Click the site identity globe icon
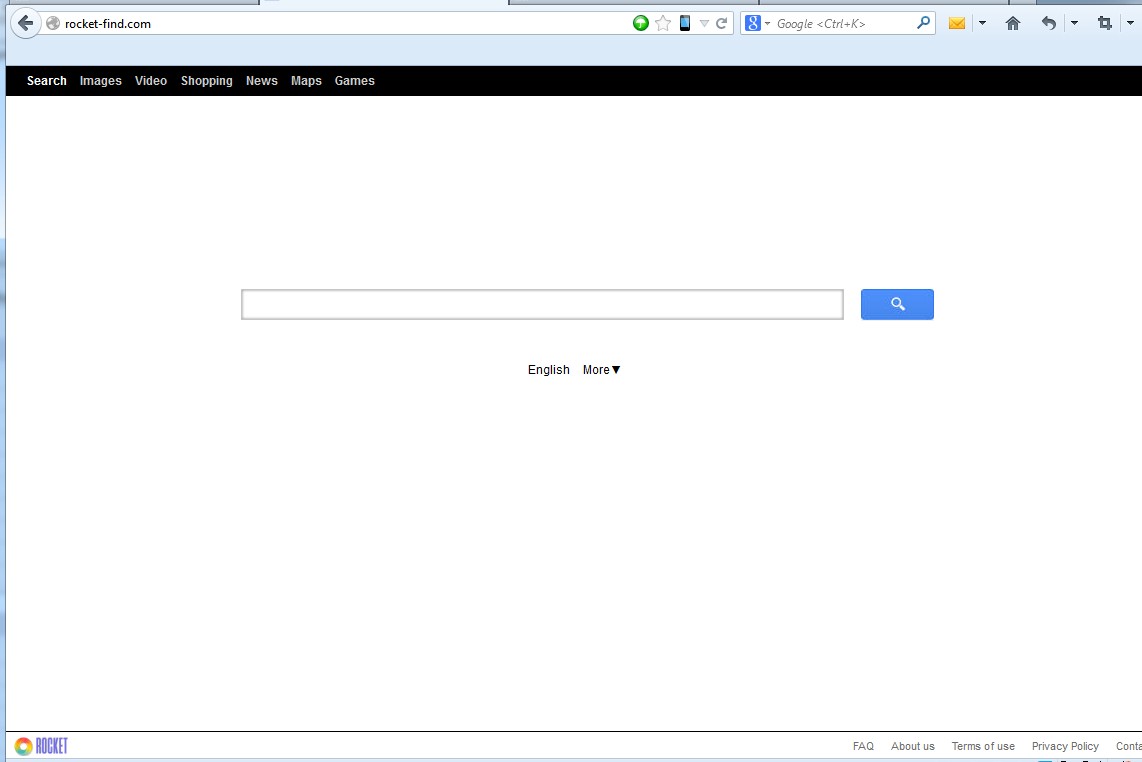This screenshot has width=1142, height=762. pos(52,23)
